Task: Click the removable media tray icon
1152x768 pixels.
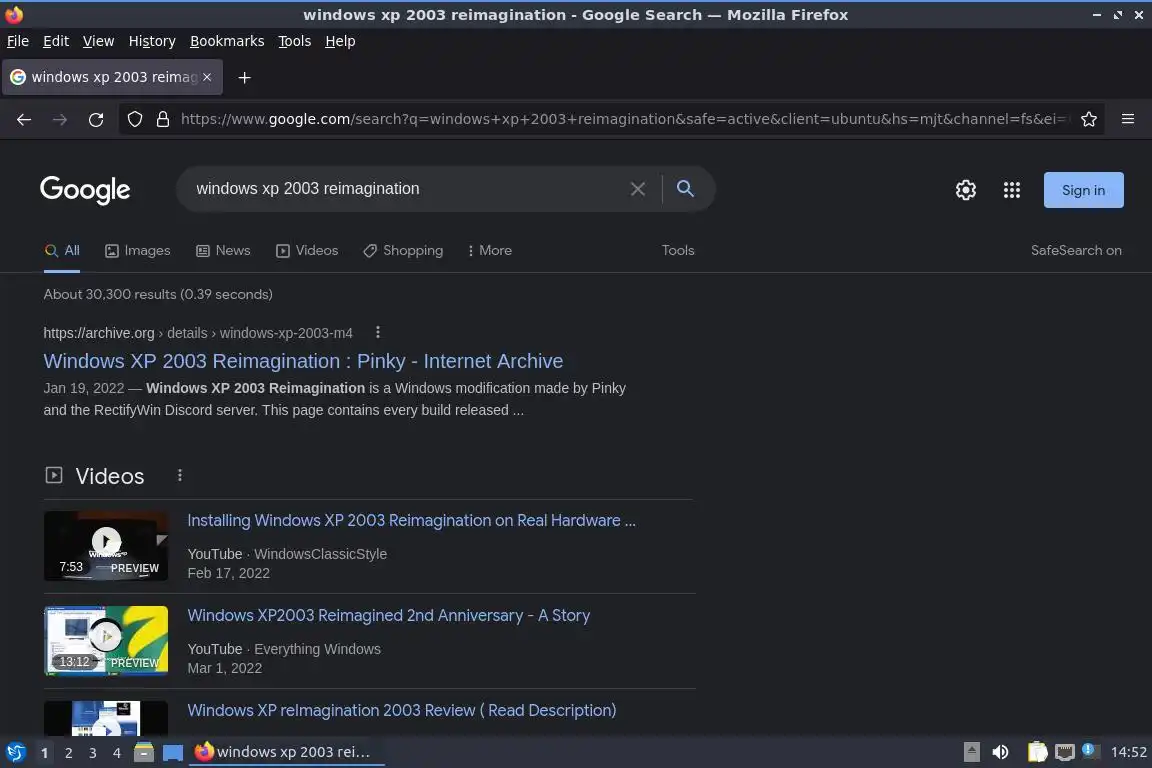Action: pos(971,752)
